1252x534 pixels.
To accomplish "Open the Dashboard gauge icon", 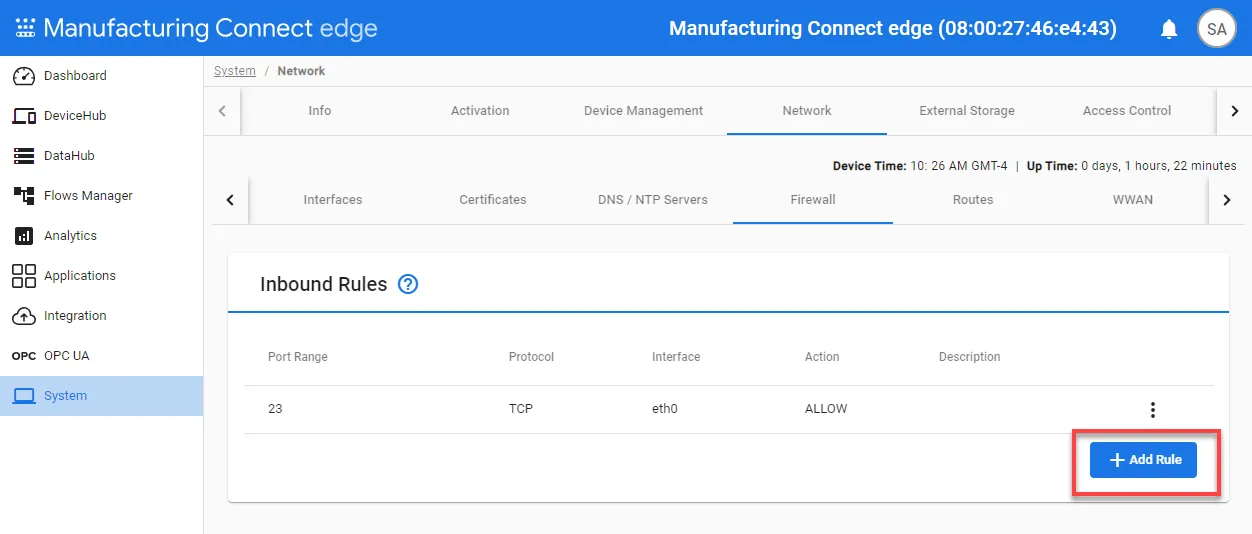I will point(24,76).
